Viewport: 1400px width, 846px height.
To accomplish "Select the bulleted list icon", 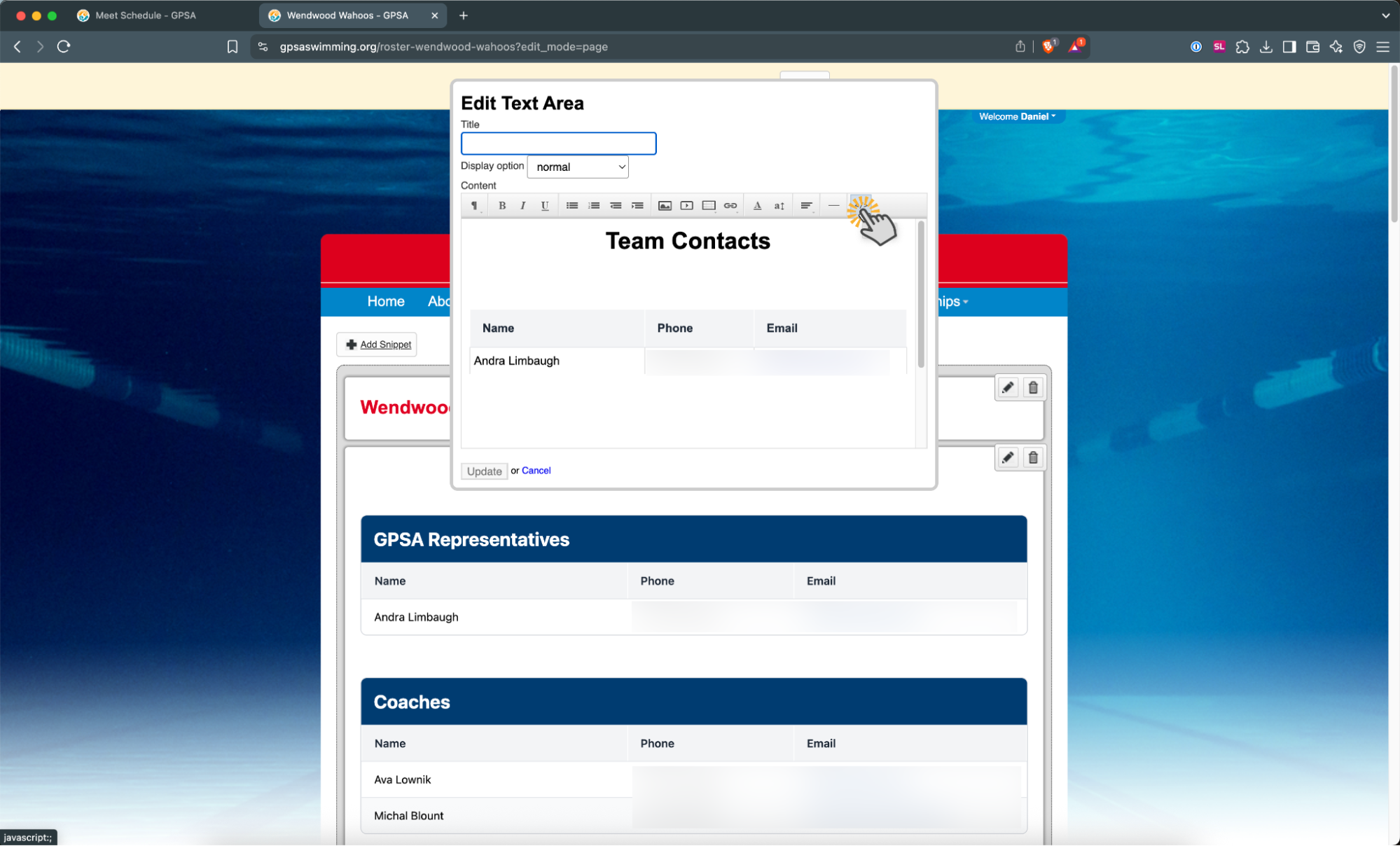I will click(x=571, y=205).
